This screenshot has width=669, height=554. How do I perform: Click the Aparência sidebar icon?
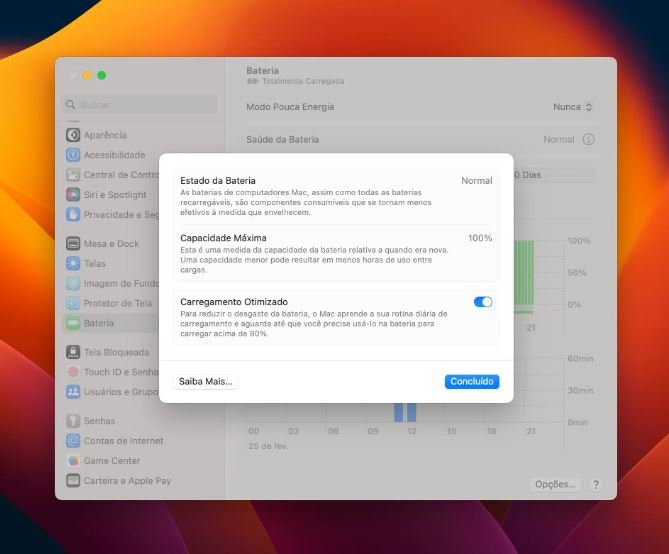[x=73, y=135]
